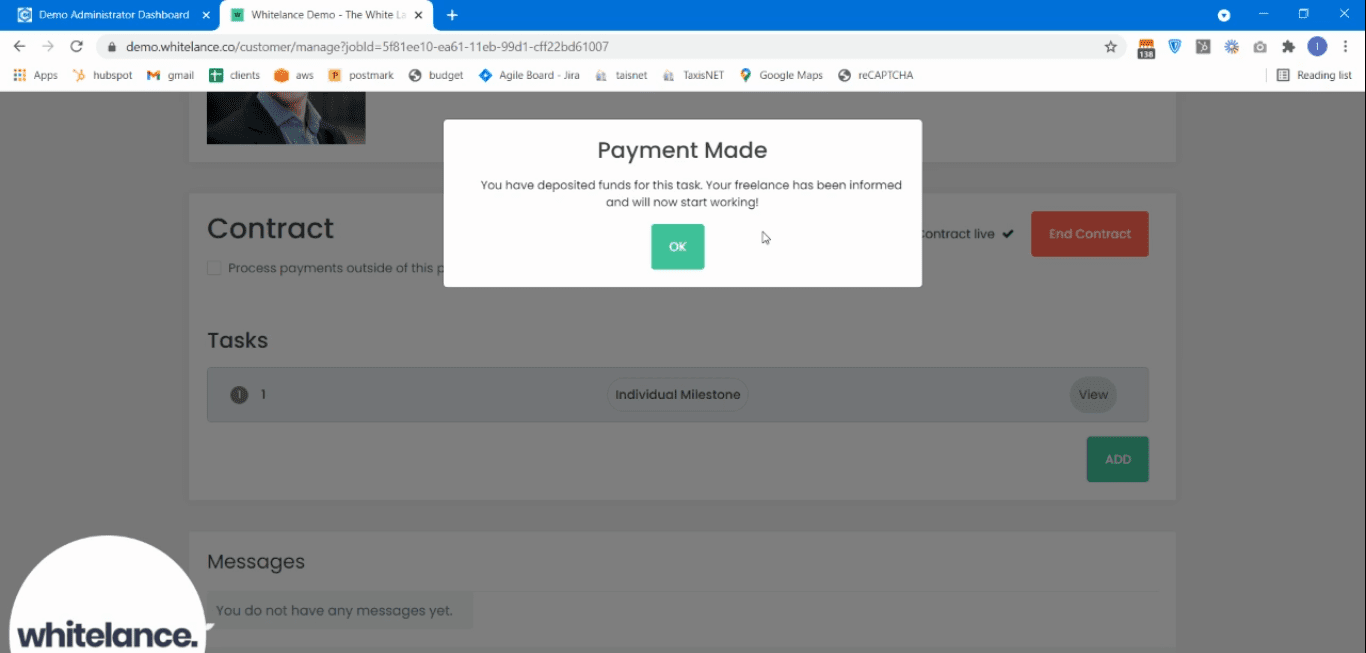Image resolution: width=1366 pixels, height=653 pixels.
Task: Bookmark this page with the star
Action: click(1110, 47)
